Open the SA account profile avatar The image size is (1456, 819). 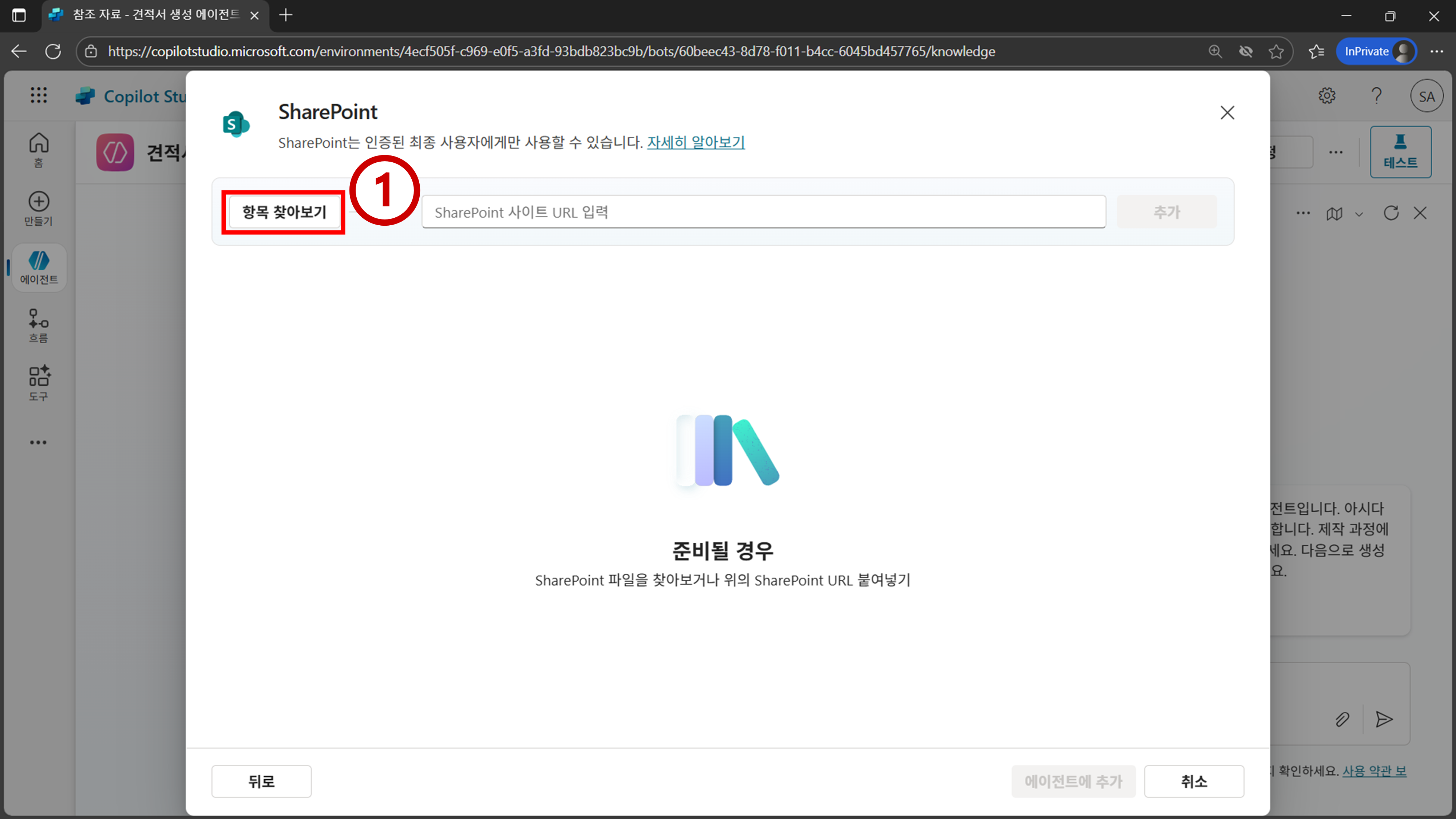[1426, 97]
